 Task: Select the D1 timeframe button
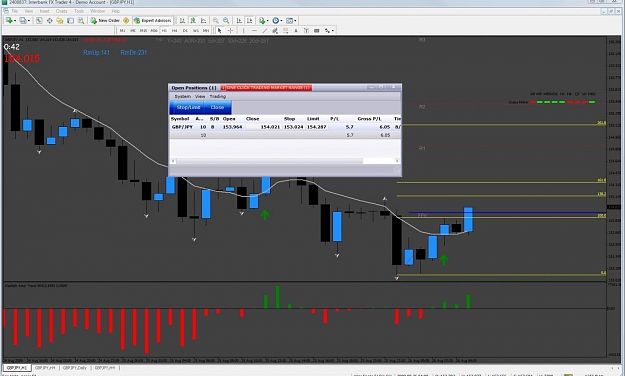coord(185,30)
